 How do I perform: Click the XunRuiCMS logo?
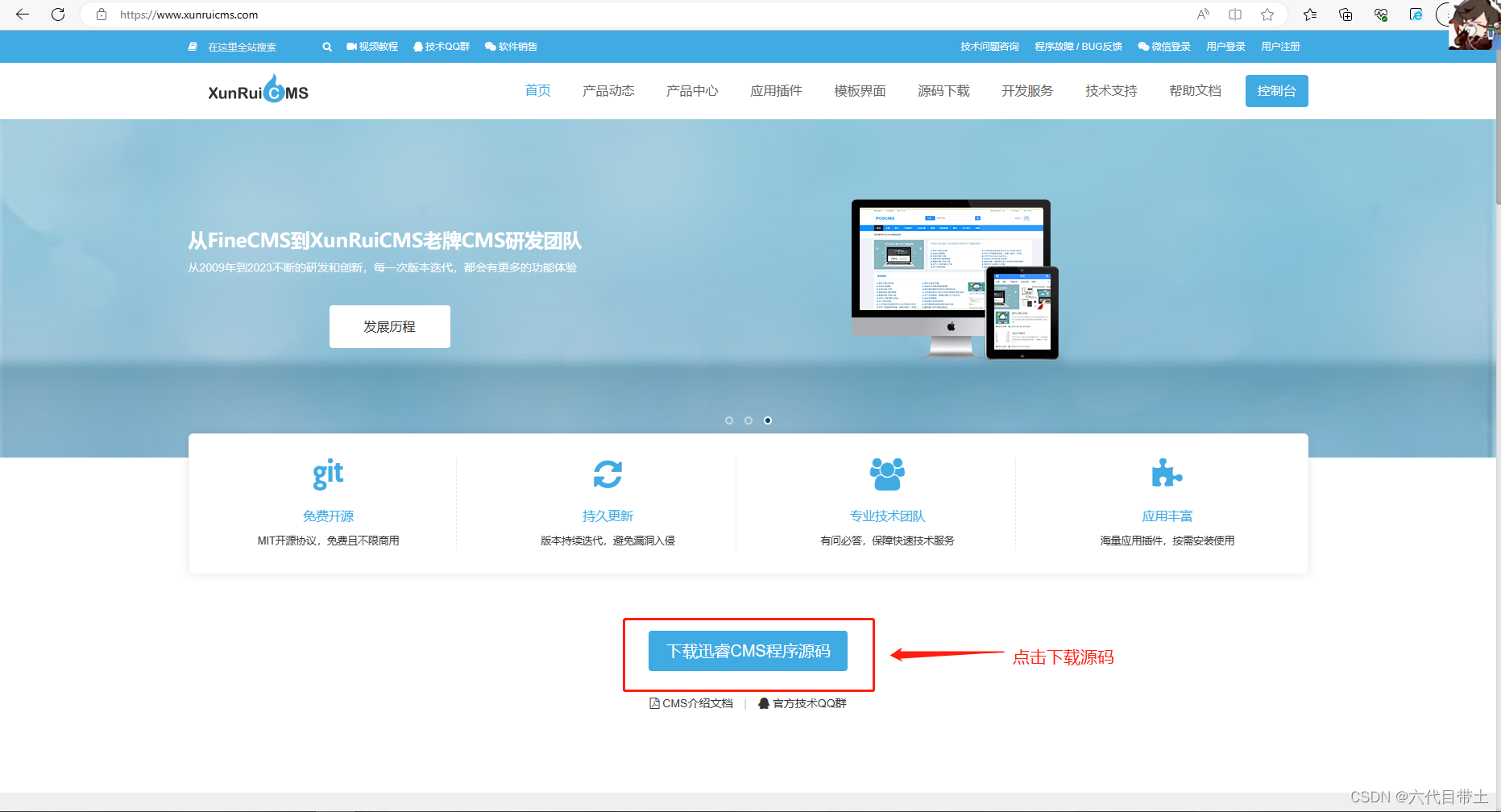[x=258, y=89]
